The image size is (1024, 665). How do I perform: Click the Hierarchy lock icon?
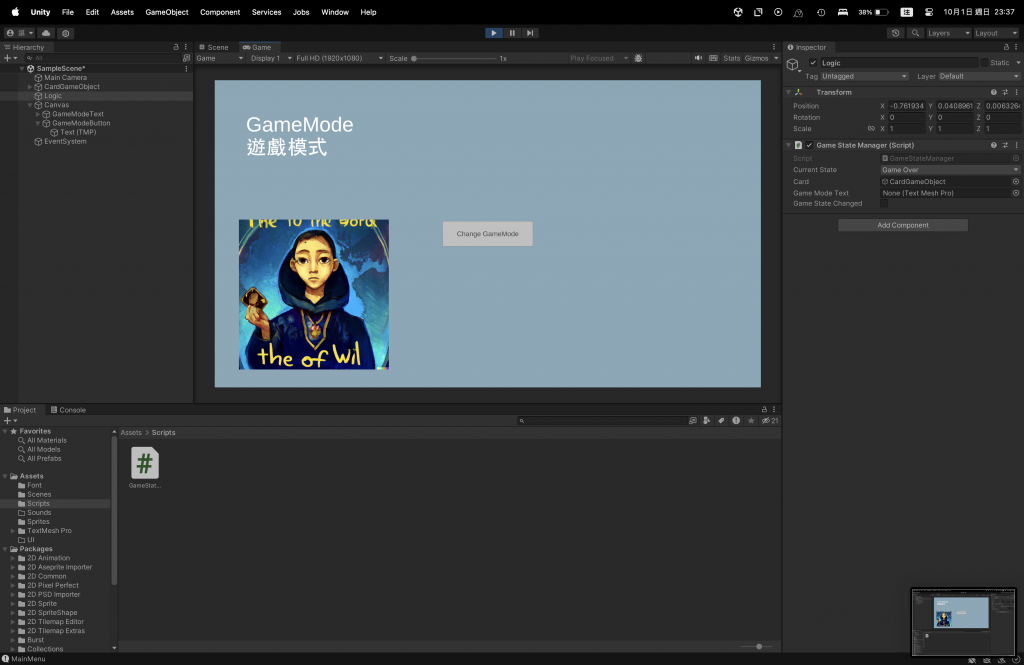[x=176, y=47]
